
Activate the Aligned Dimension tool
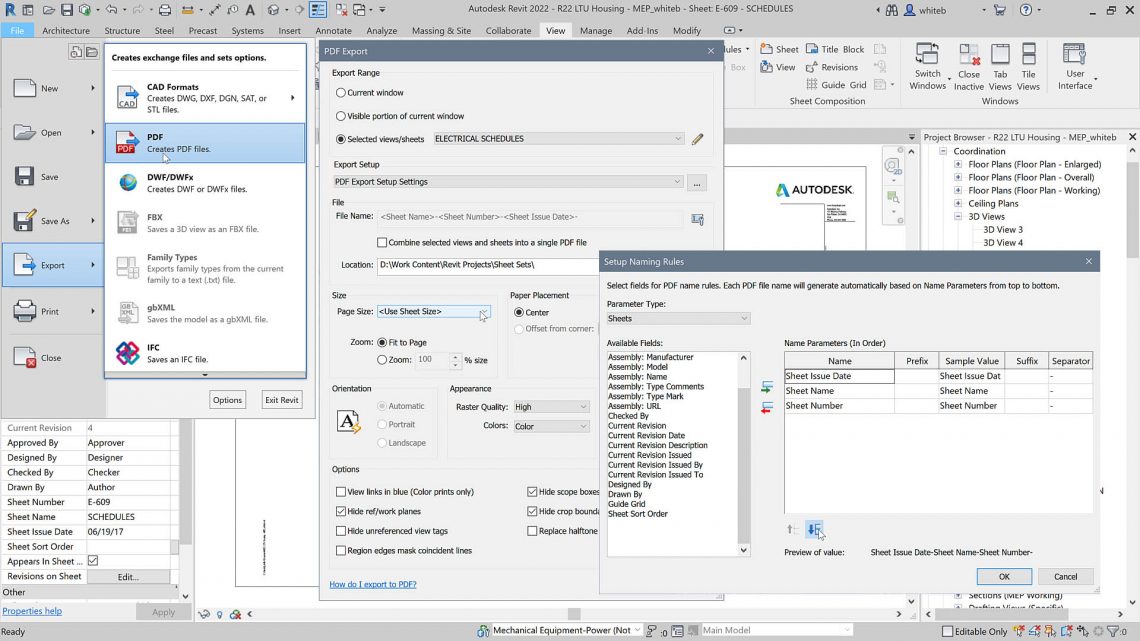point(189,10)
